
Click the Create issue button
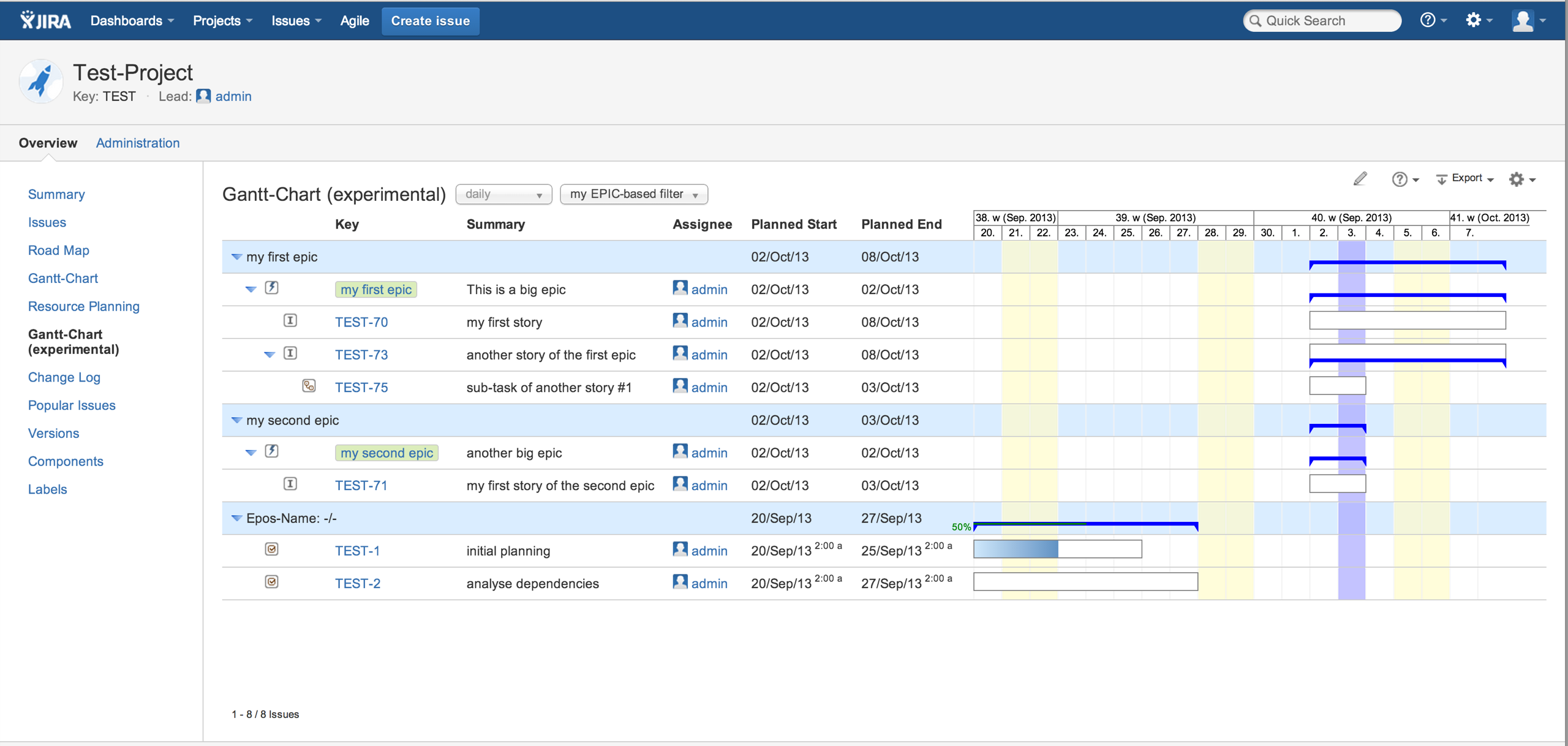coord(430,21)
